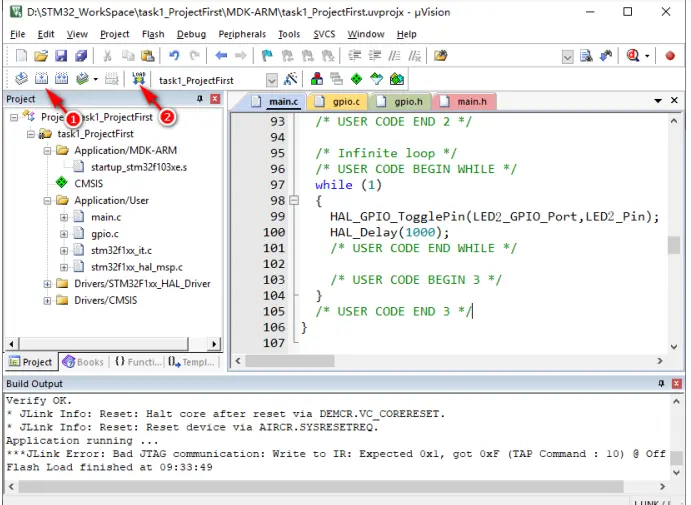Open the Flash menu

click(x=152, y=34)
